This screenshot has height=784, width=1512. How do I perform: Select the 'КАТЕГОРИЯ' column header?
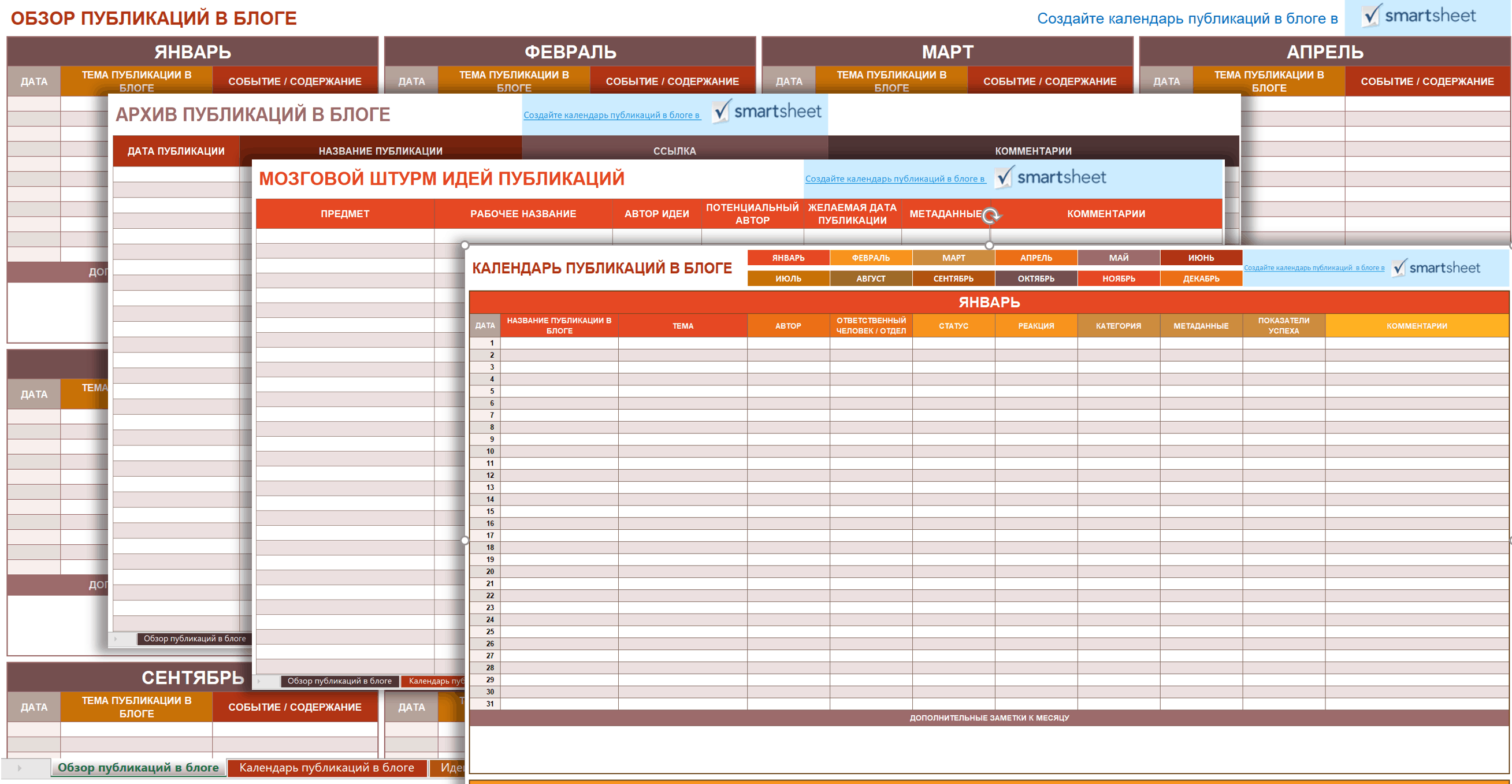click(1118, 326)
